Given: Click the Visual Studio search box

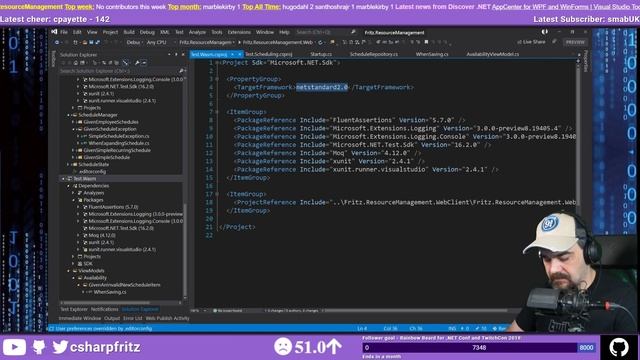Looking at the screenshot, I should (x=325, y=32).
